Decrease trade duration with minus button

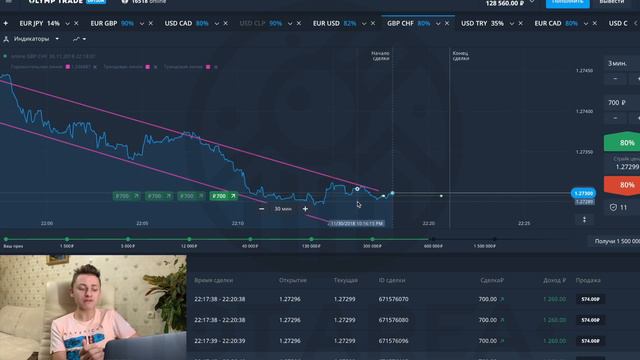[x=616, y=78]
